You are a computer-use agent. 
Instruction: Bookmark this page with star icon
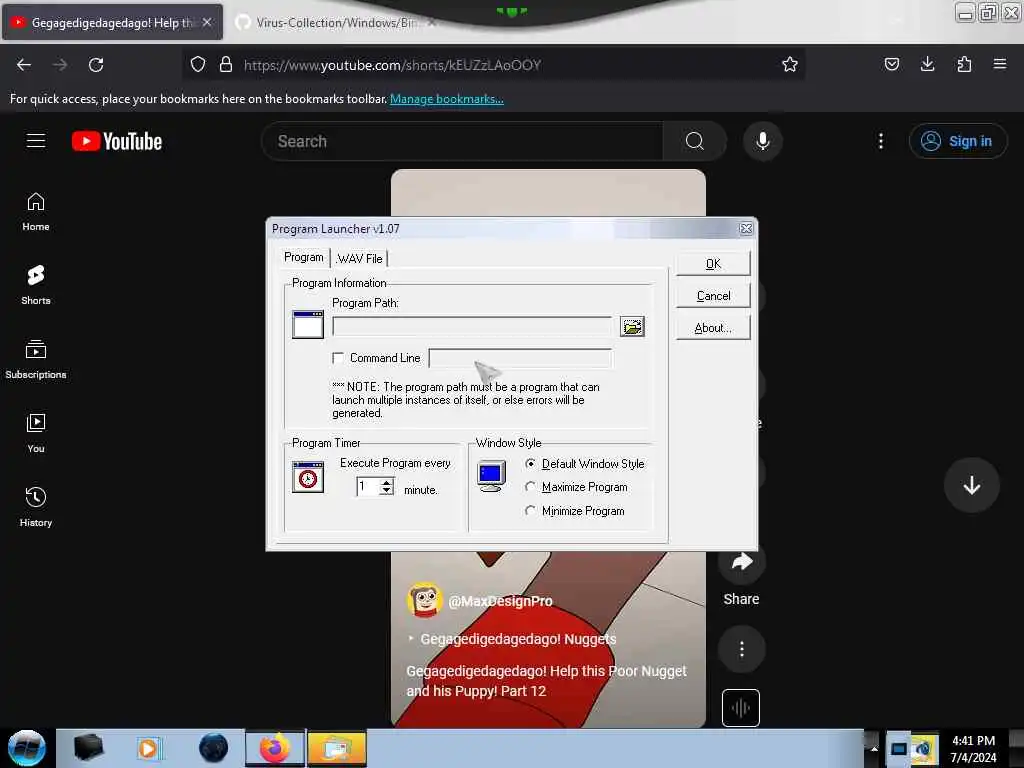(790, 65)
